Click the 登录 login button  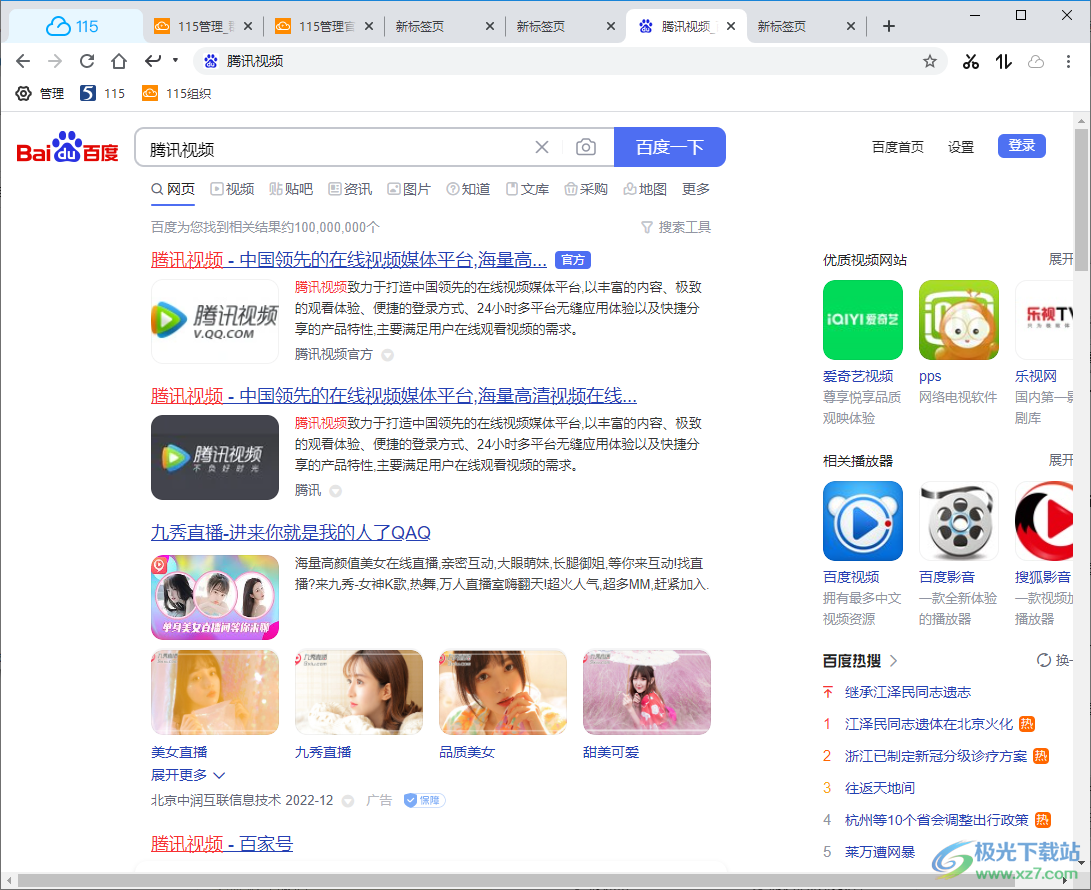[x=1021, y=145]
